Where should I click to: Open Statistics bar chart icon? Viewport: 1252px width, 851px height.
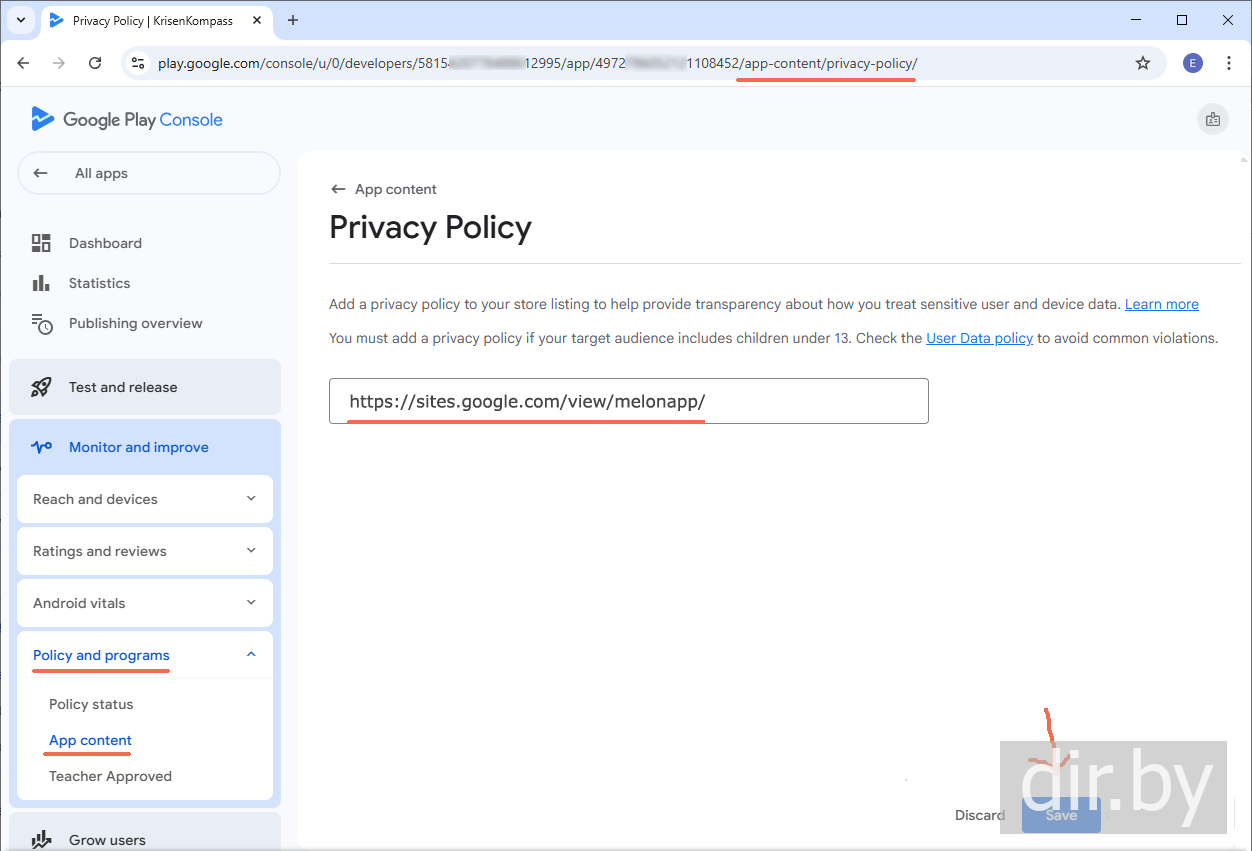click(41, 283)
